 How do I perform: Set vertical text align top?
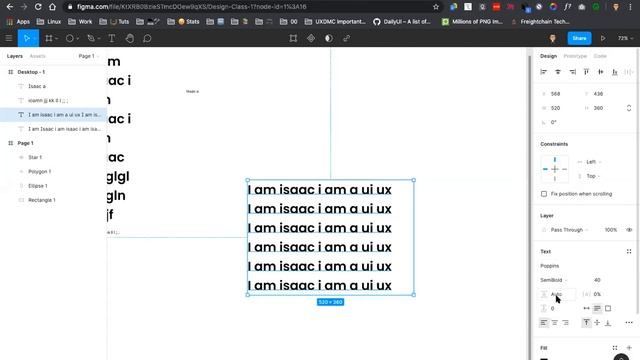587,322
